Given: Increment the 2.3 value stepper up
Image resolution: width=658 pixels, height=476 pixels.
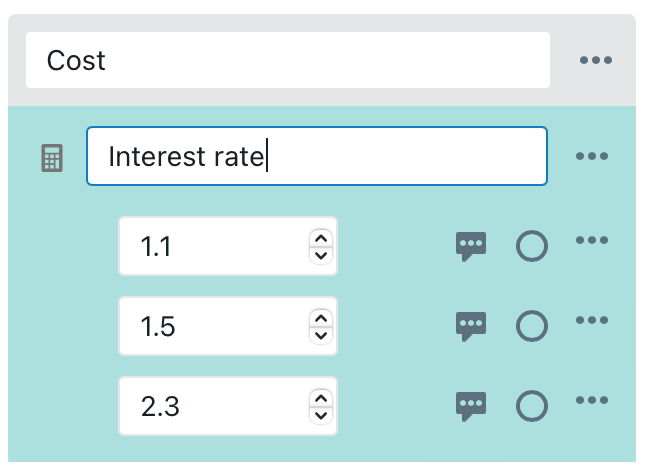Looking at the screenshot, I should pyautogui.click(x=320, y=399).
